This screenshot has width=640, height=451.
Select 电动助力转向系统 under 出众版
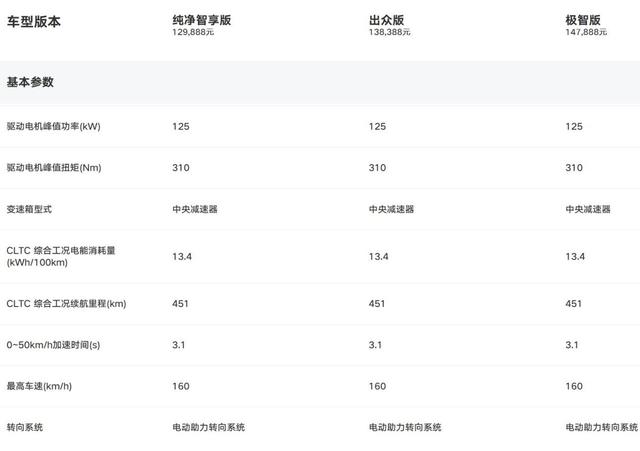click(x=405, y=427)
